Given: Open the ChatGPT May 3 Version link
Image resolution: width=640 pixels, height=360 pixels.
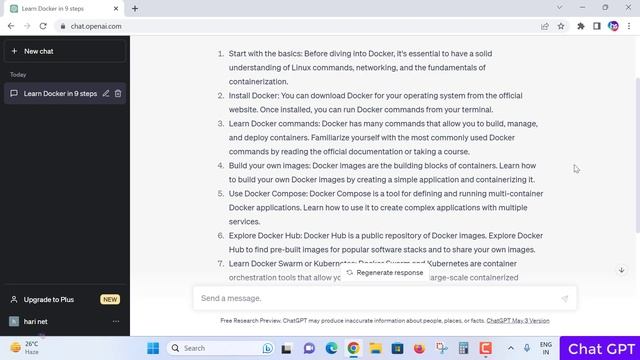Looking at the screenshot, I should (x=518, y=321).
